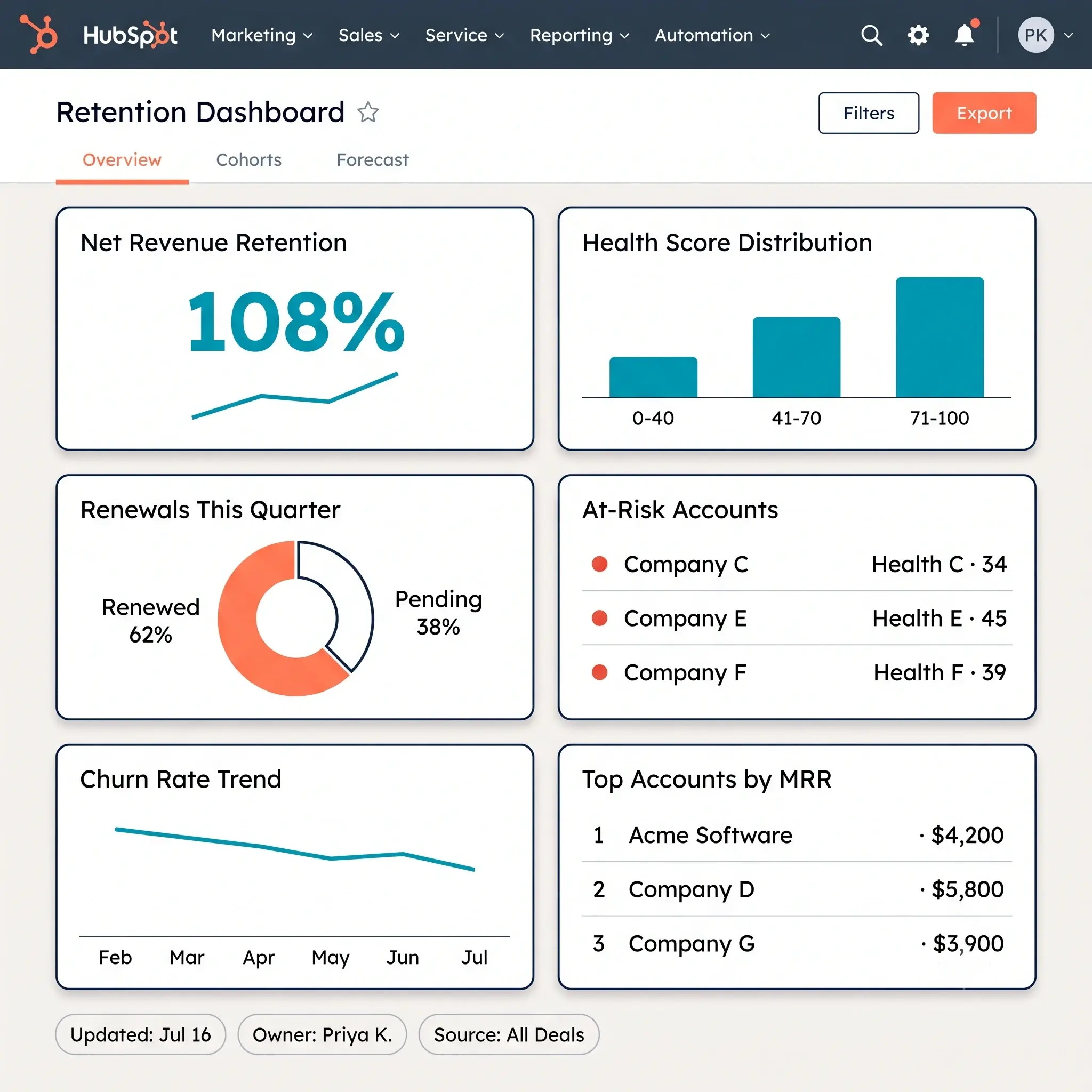Click the Top Accounts by MRR title
The image size is (1092, 1092).
706,780
